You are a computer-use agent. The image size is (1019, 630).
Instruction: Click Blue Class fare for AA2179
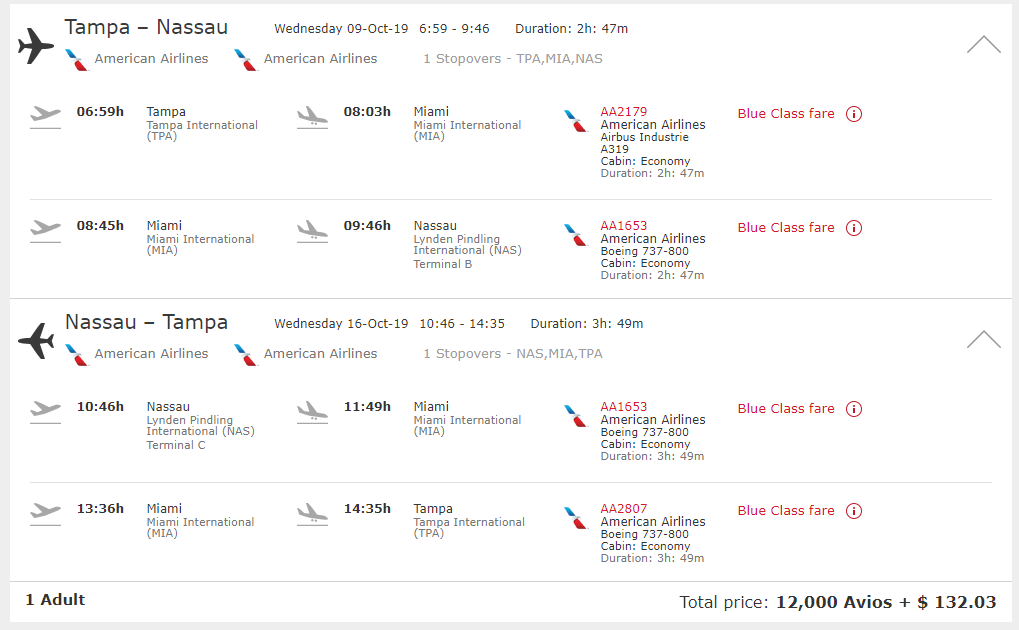click(786, 114)
